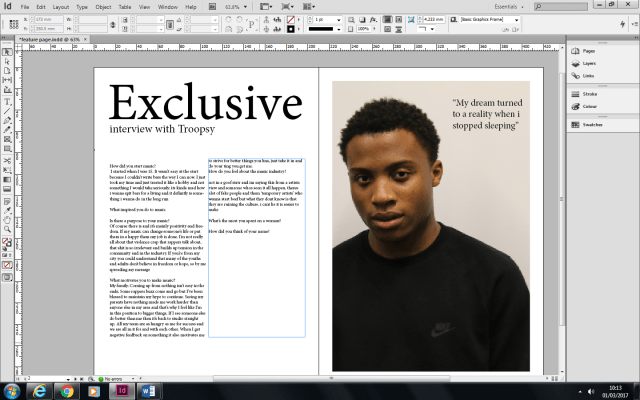Select the Eyedropper tool

(7, 211)
